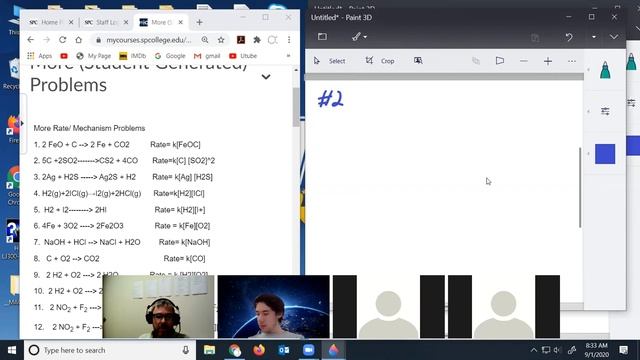Click the Paint 3D copy icon
The width and height of the screenshot is (640, 360).
coord(476,61)
